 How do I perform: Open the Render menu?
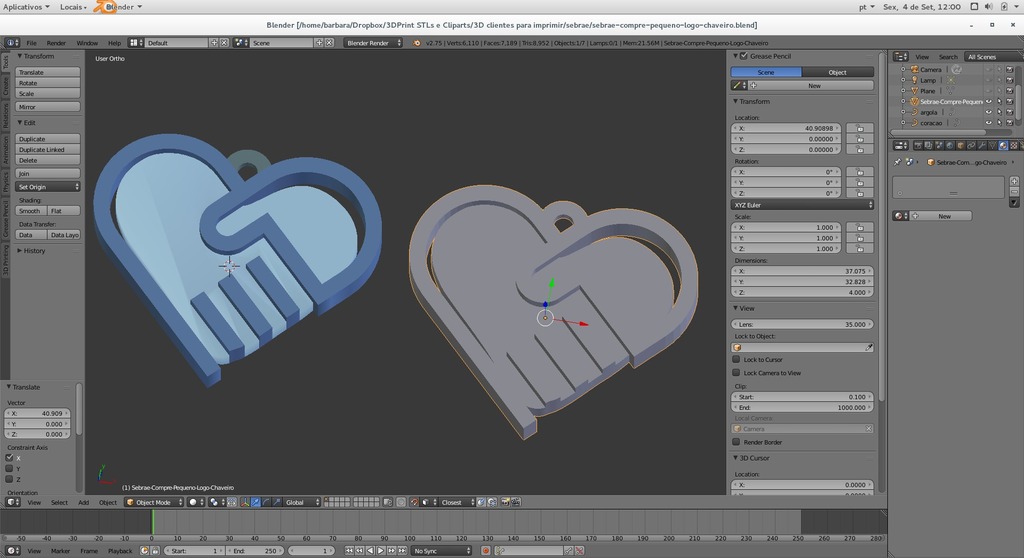tap(56, 42)
